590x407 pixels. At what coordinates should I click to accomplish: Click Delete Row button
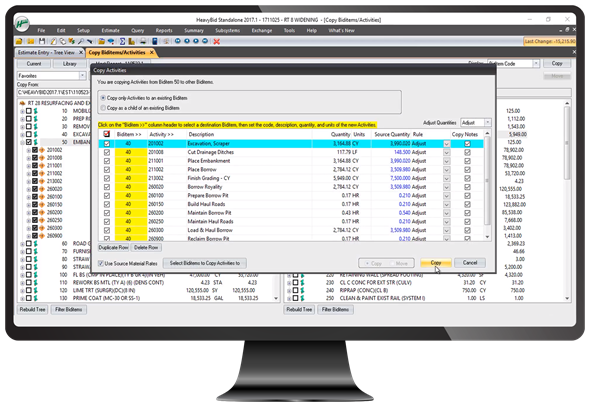(x=146, y=248)
